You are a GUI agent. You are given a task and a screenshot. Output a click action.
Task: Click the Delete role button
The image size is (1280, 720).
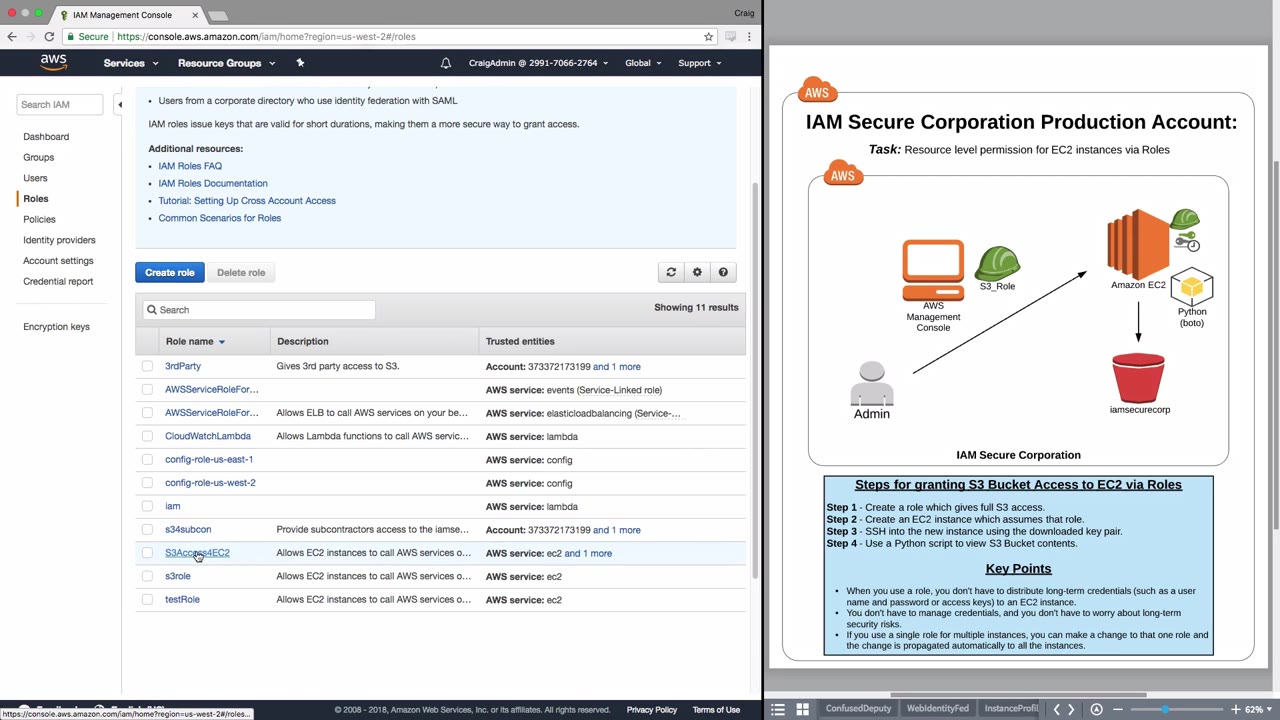[x=241, y=272]
